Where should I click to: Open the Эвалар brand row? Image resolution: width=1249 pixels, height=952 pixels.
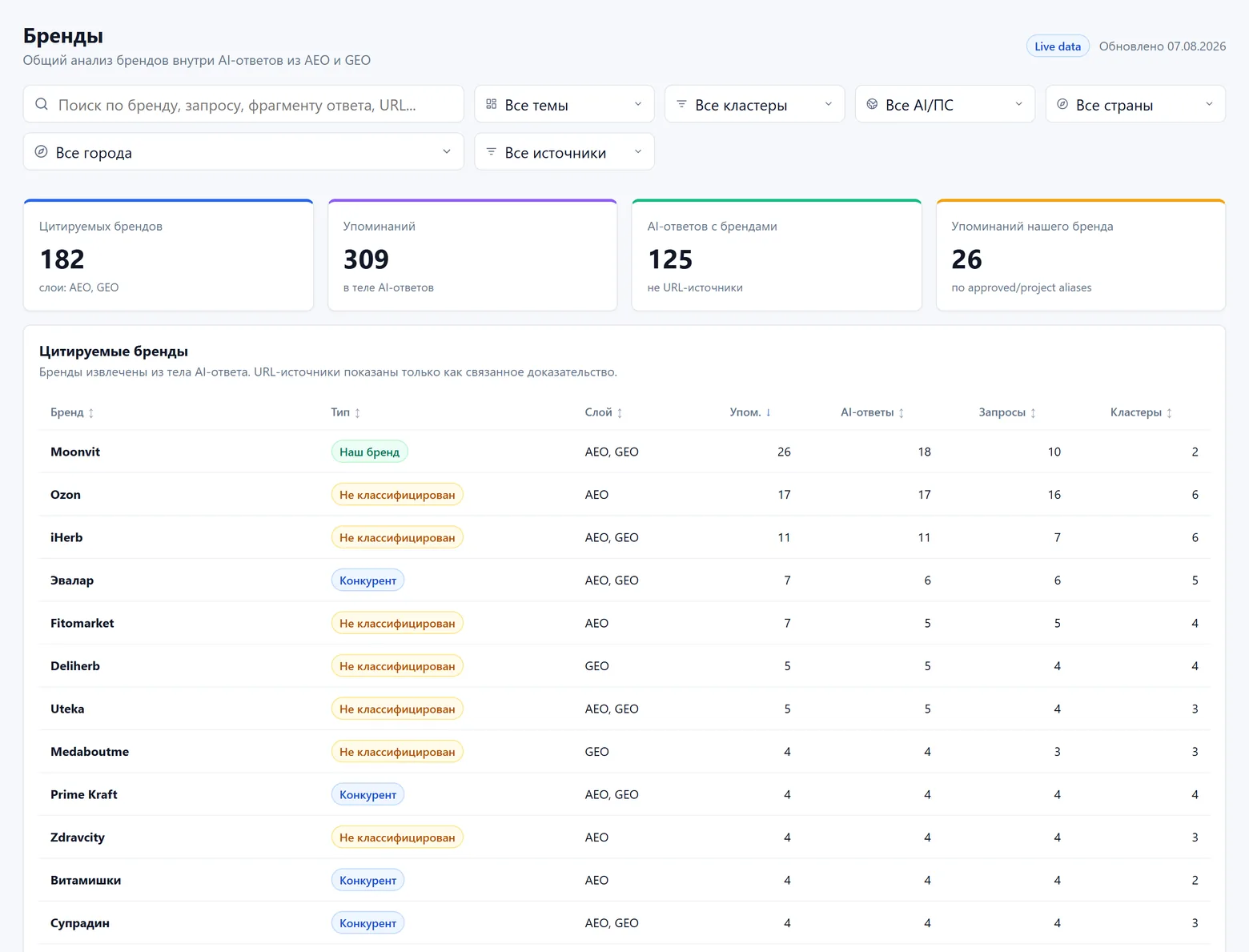pyautogui.click(x=624, y=580)
